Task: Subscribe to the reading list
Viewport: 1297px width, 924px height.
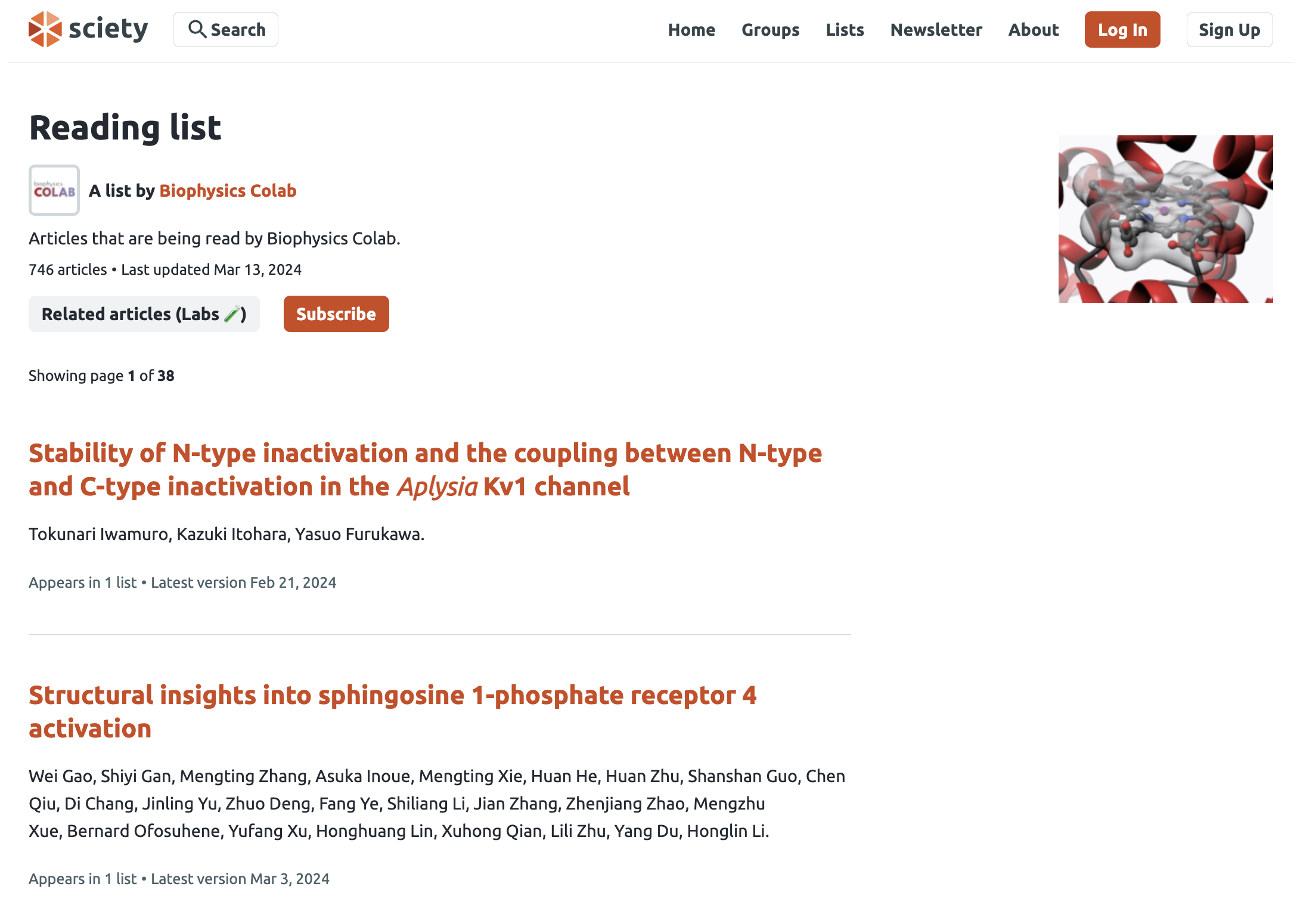Action: click(336, 314)
